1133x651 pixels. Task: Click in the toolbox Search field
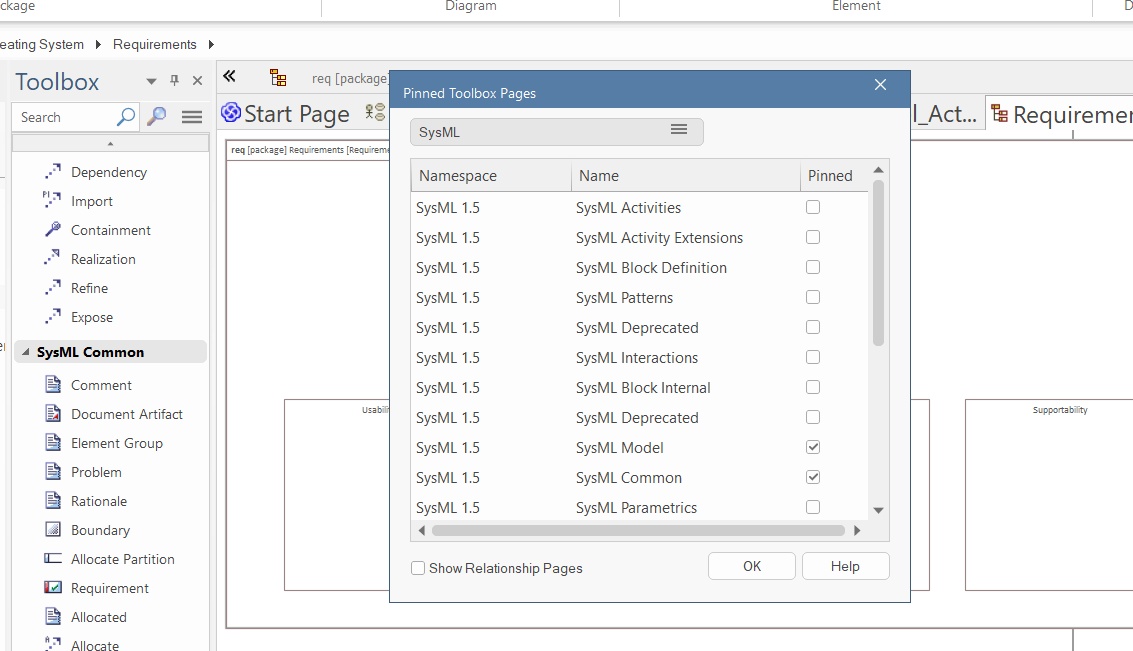pos(65,117)
